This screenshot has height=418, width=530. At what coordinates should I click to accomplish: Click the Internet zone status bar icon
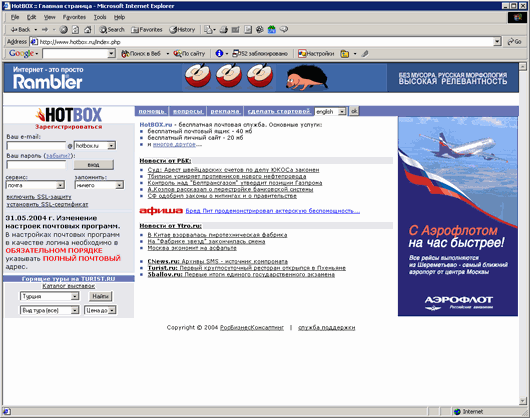(x=457, y=412)
